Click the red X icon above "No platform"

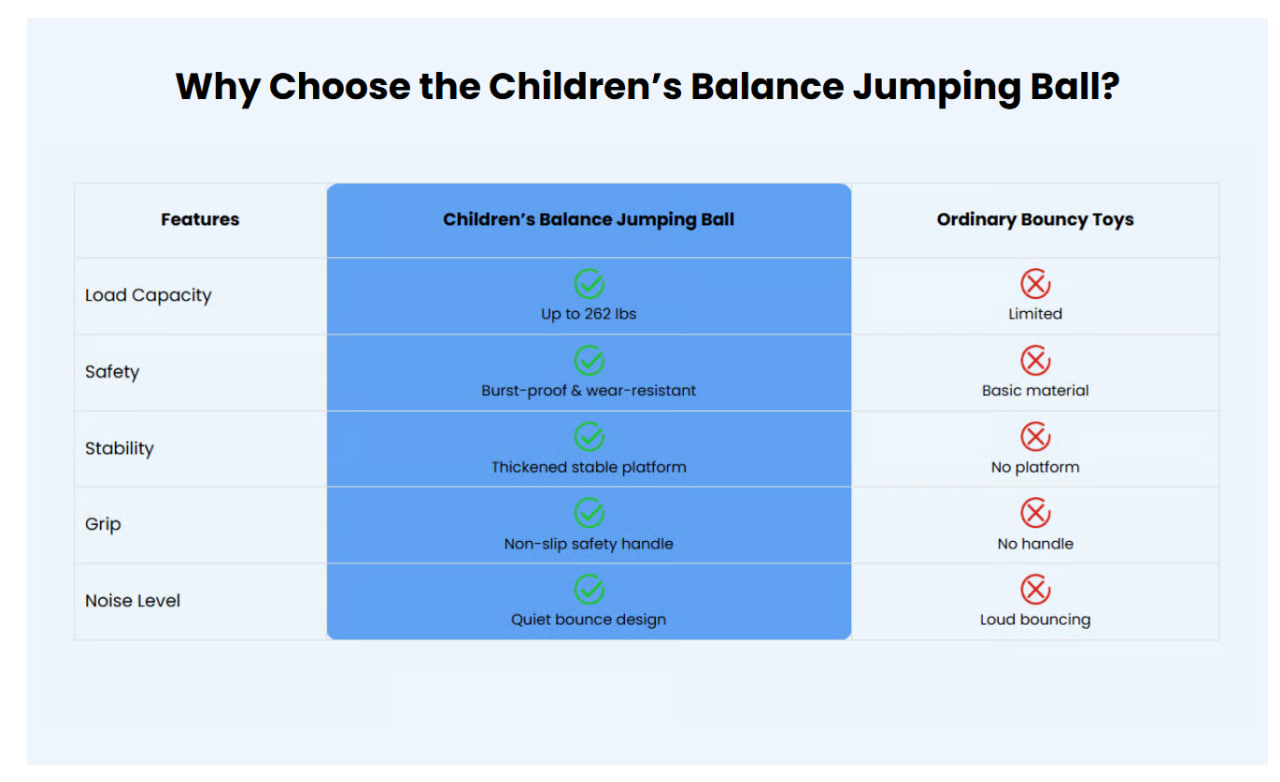1035,437
